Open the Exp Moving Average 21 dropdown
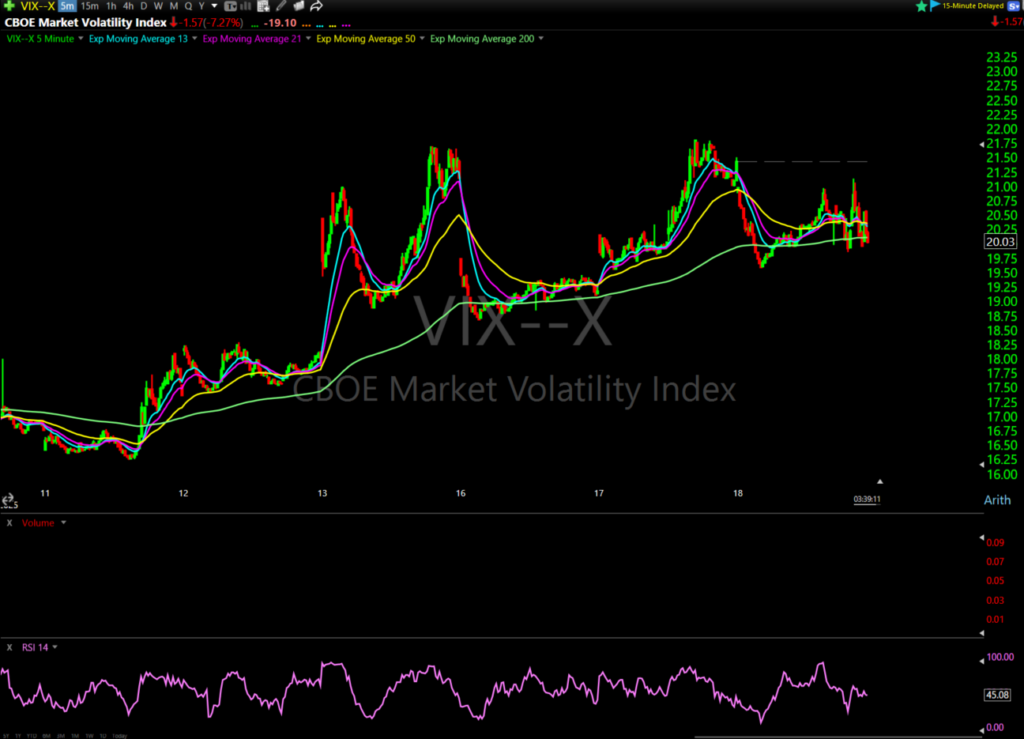Screen dimensions: 1024x739 (308, 39)
